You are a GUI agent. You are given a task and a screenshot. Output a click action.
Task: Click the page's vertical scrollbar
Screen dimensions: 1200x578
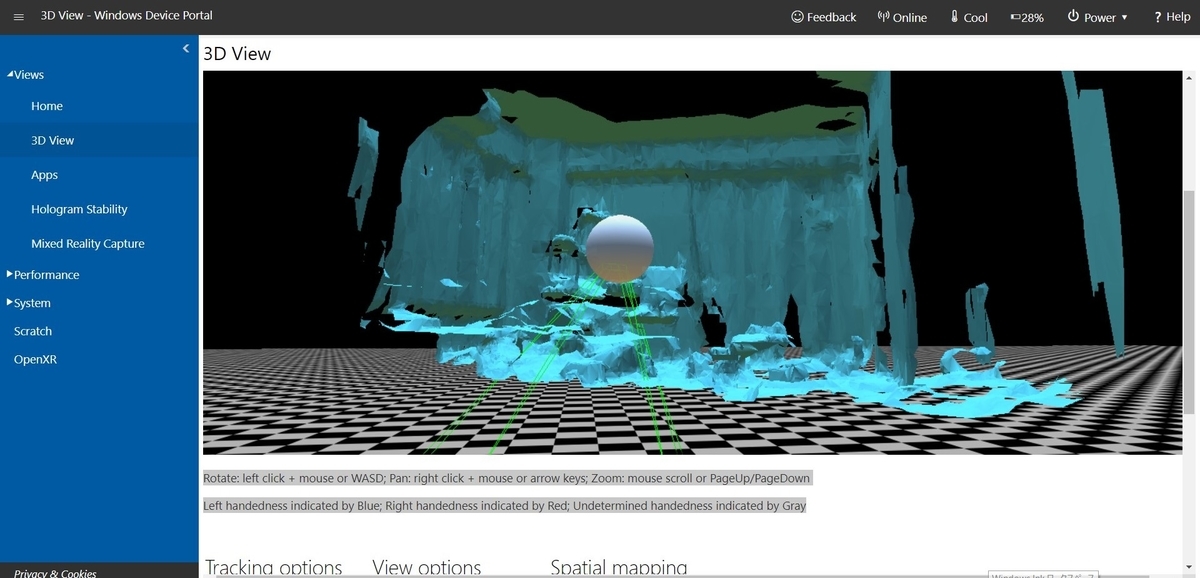[1189, 303]
